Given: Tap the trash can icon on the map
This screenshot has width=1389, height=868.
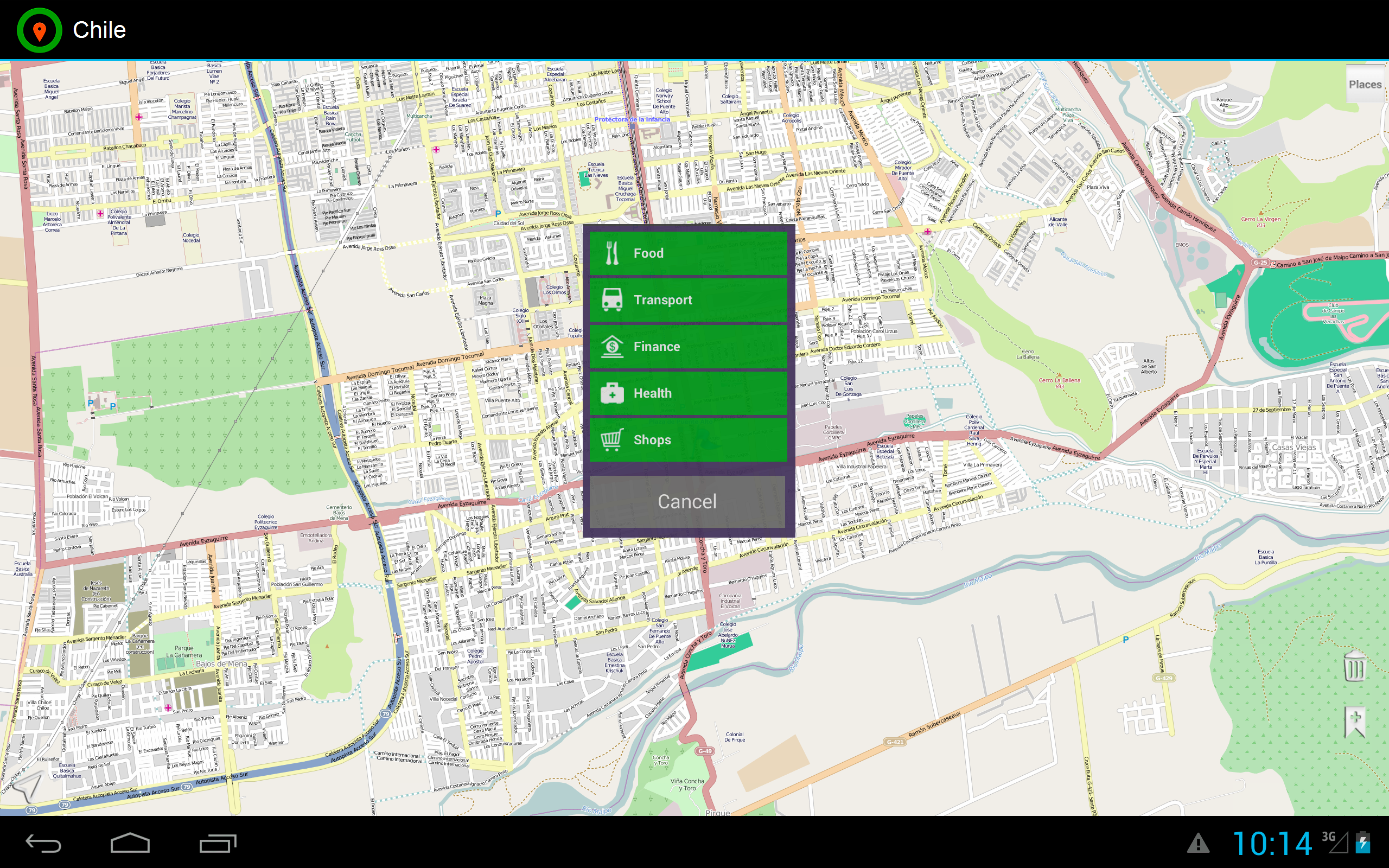Looking at the screenshot, I should [1355, 667].
